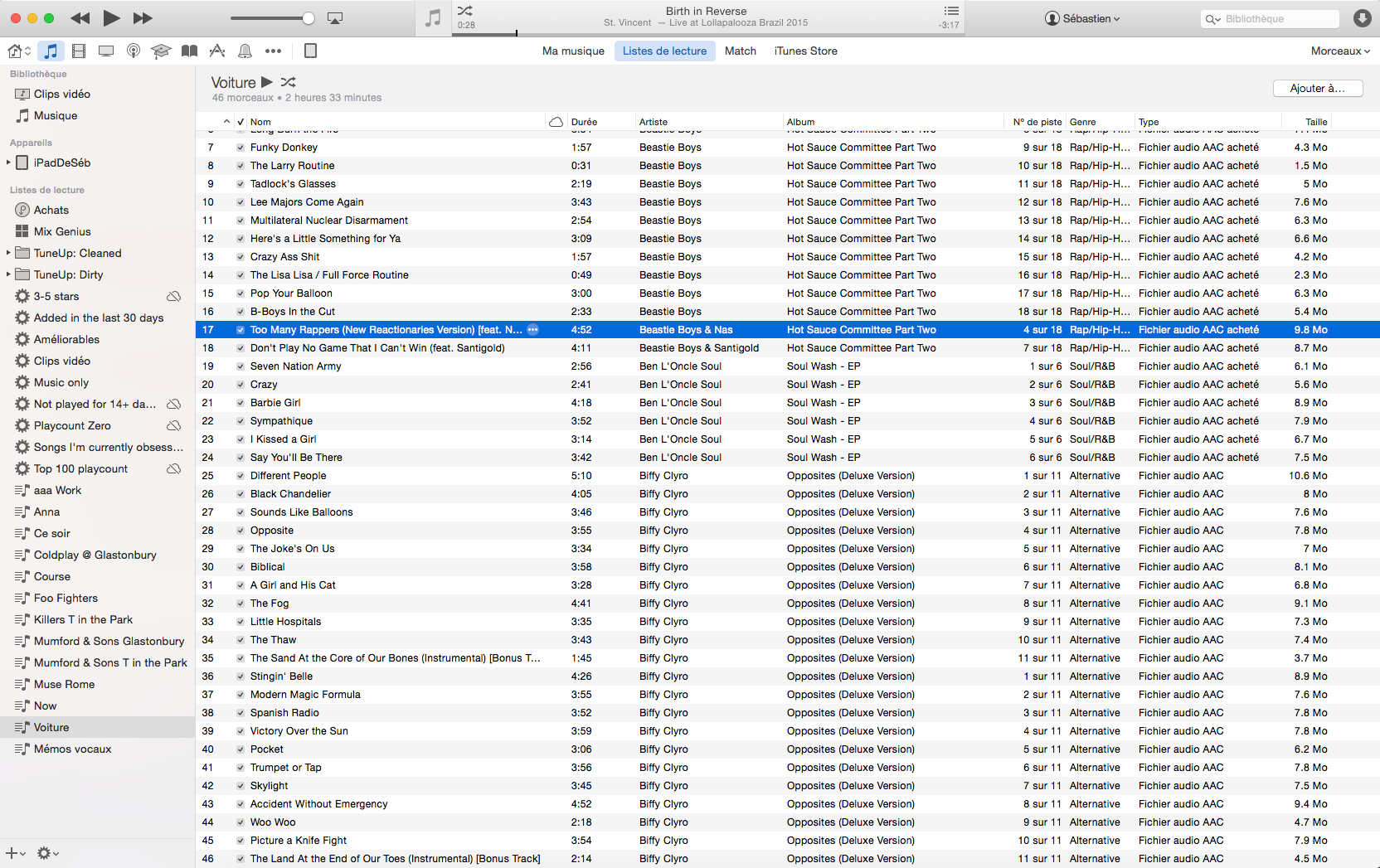Image resolution: width=1380 pixels, height=868 pixels.
Task: Uncheck the Funky Donkey song checkbox
Action: click(241, 148)
